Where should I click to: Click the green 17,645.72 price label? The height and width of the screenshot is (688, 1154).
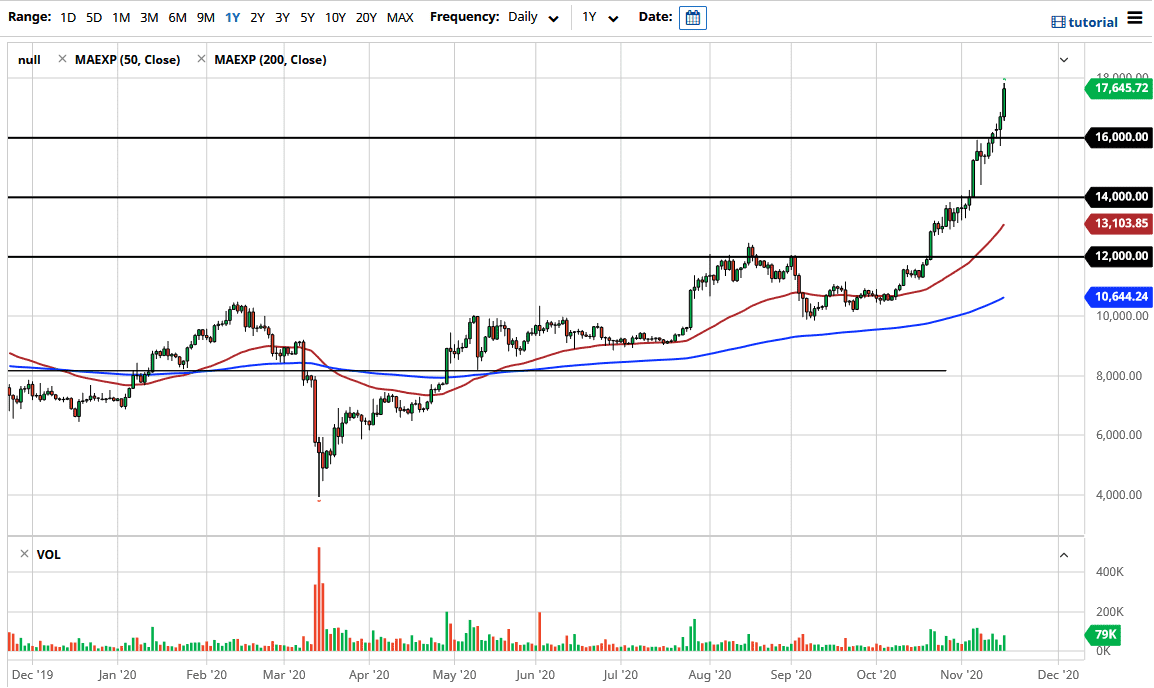coord(1118,88)
